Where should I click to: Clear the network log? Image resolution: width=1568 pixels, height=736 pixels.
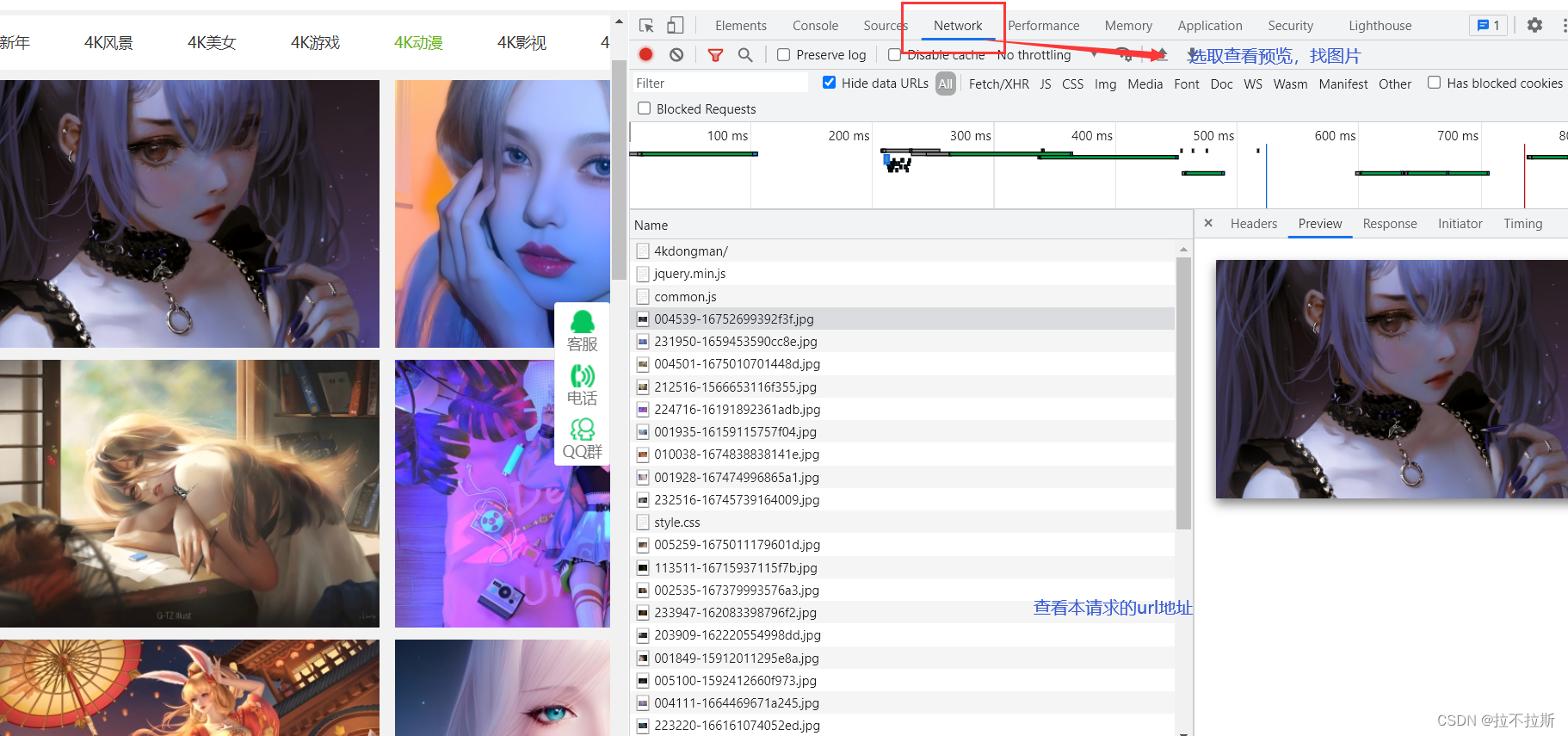click(x=676, y=55)
